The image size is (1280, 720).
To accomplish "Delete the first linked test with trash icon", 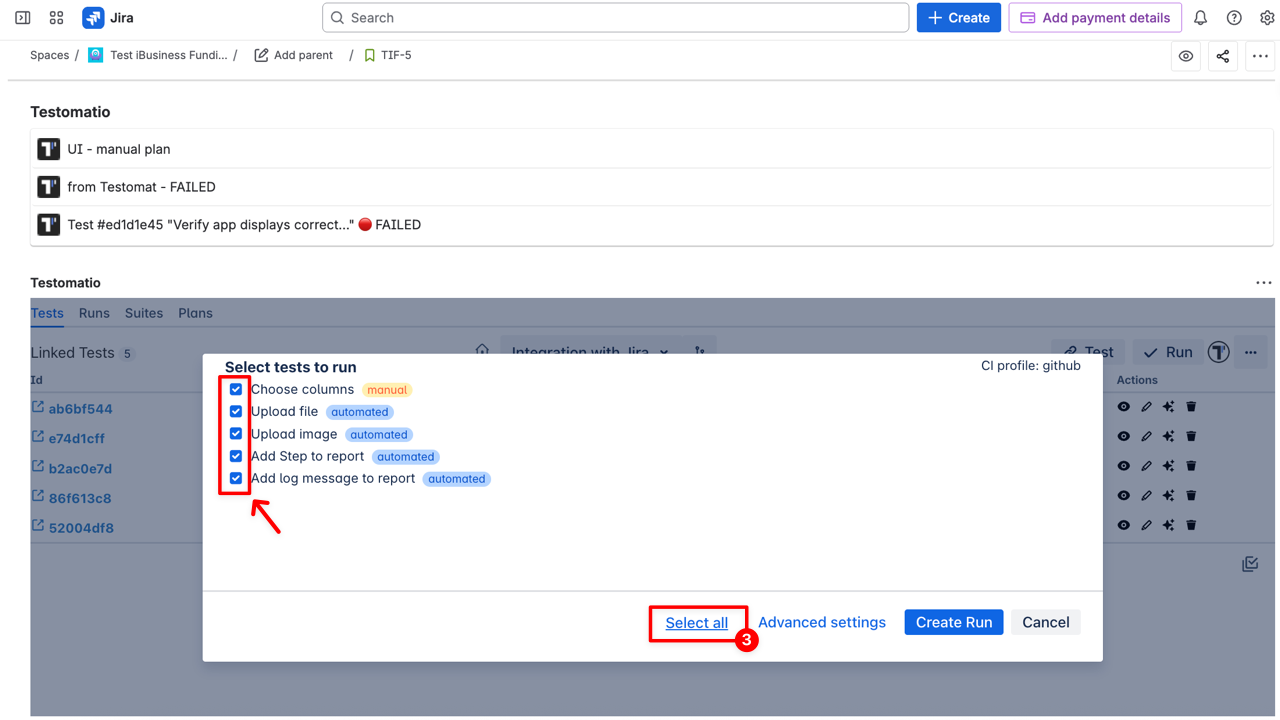I will pos(1191,407).
